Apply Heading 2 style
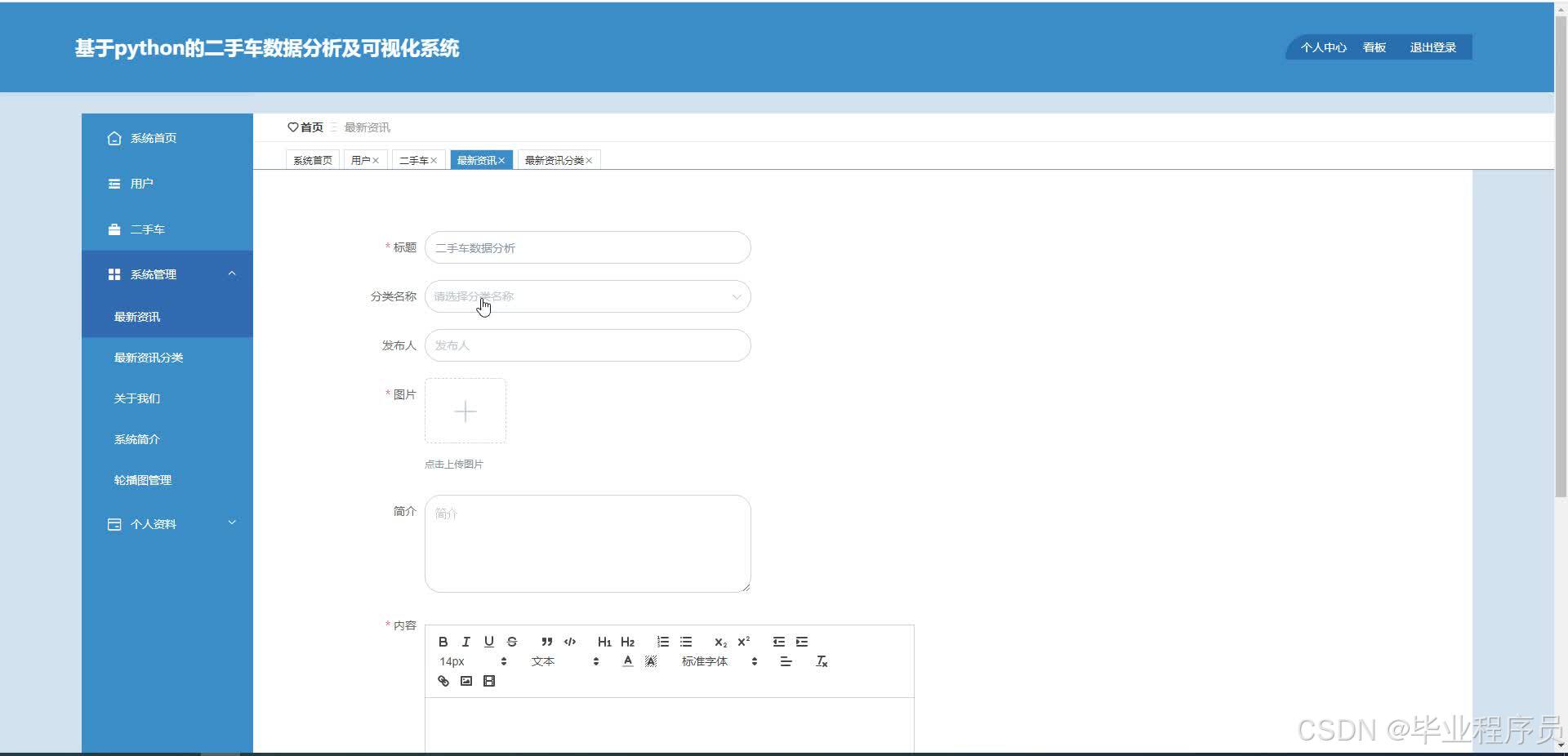 (x=627, y=642)
